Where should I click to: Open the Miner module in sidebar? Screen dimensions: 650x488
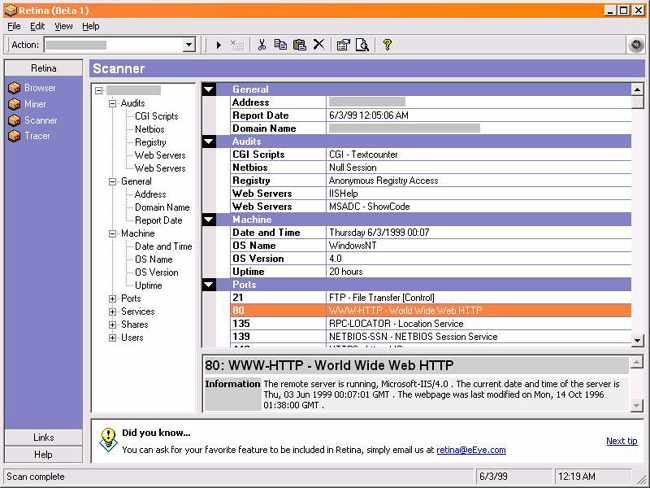click(x=27, y=104)
